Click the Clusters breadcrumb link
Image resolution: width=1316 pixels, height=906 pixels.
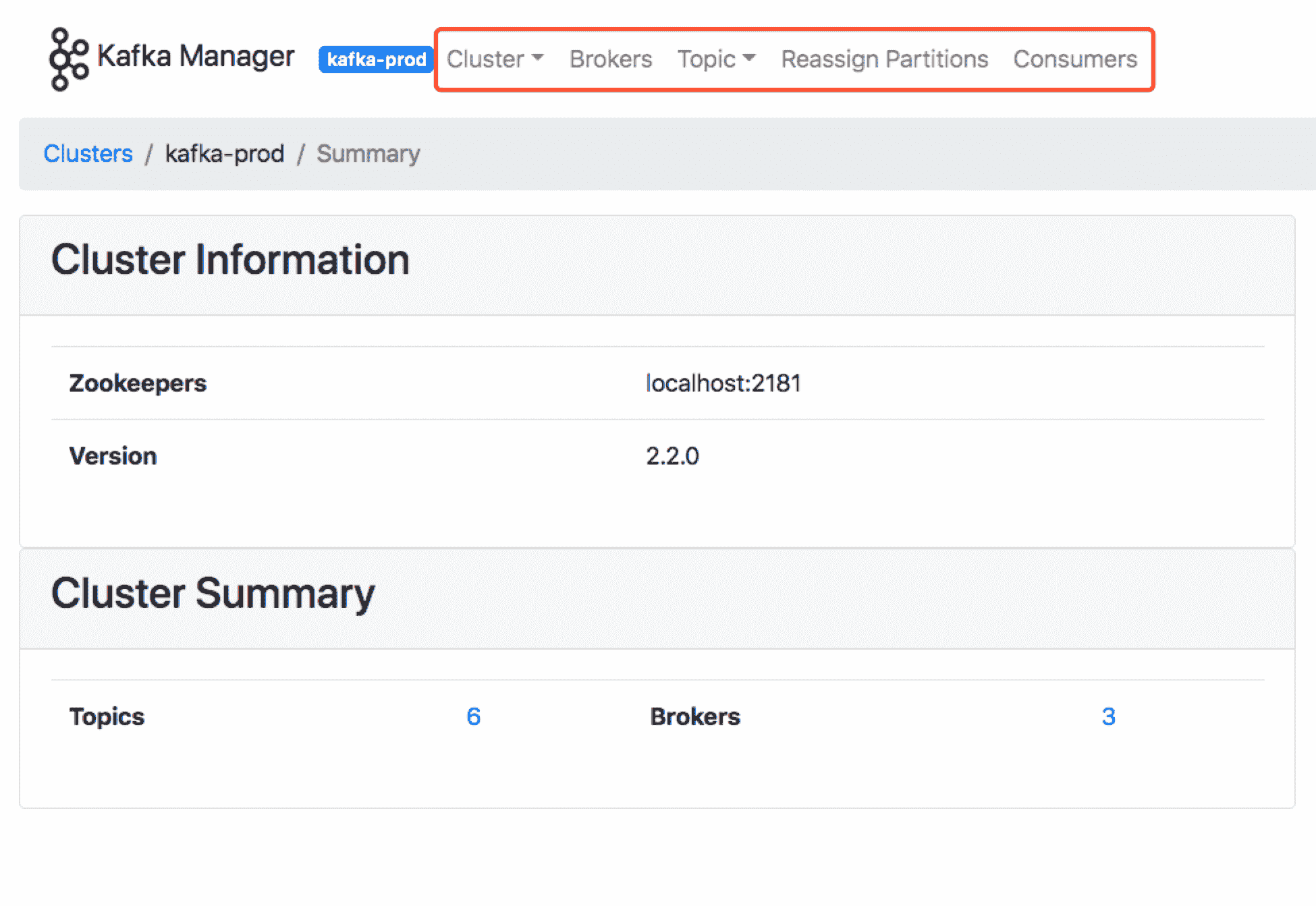[88, 154]
